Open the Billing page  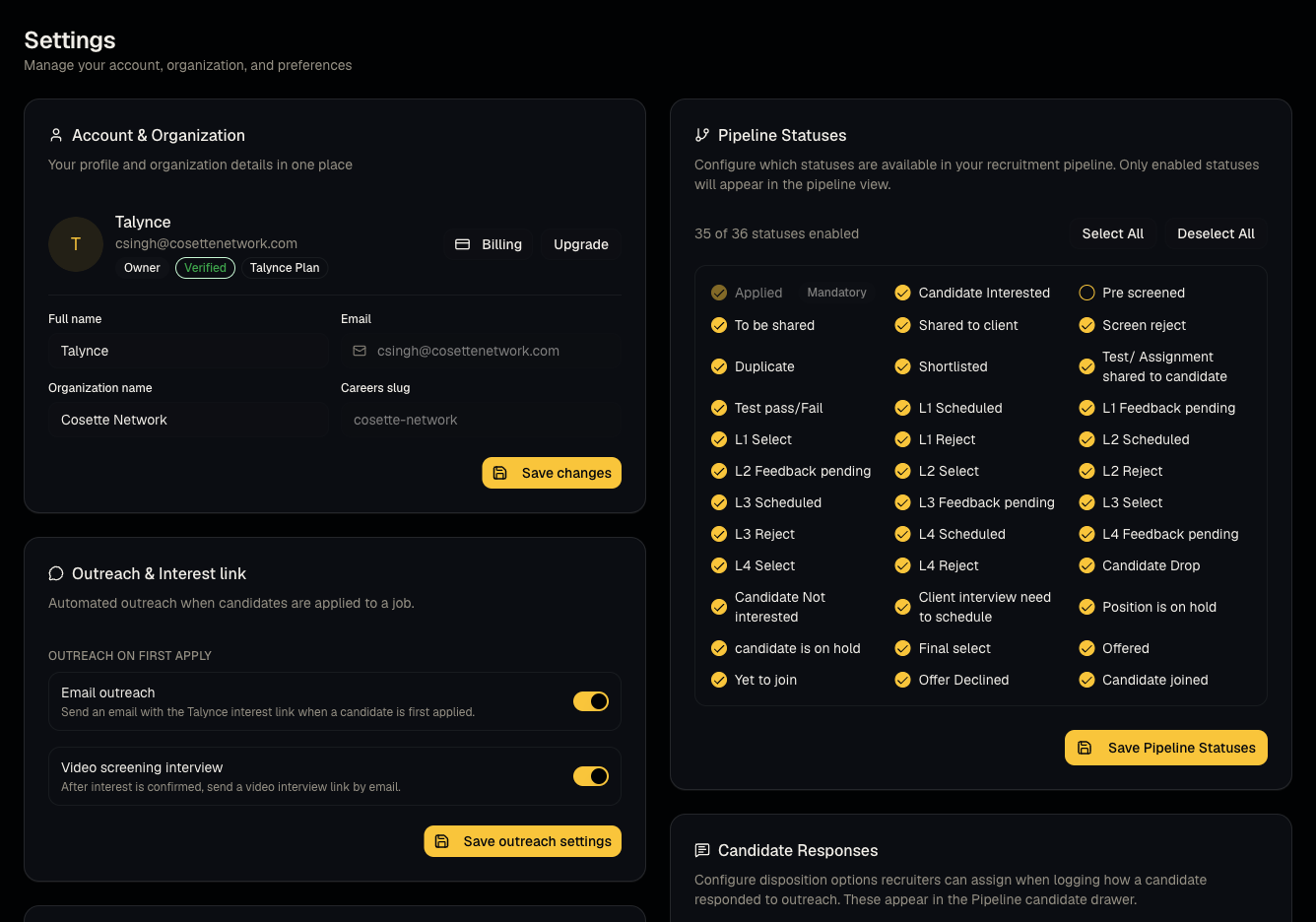[x=489, y=244]
